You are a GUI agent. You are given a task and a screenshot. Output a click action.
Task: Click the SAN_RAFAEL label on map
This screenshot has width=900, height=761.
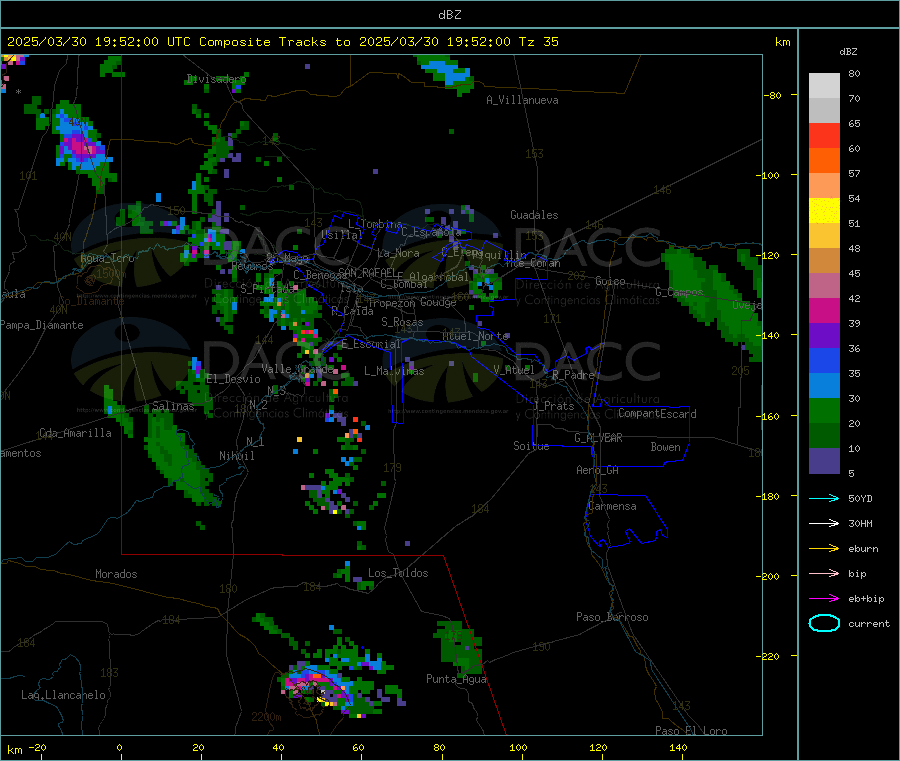(367, 272)
